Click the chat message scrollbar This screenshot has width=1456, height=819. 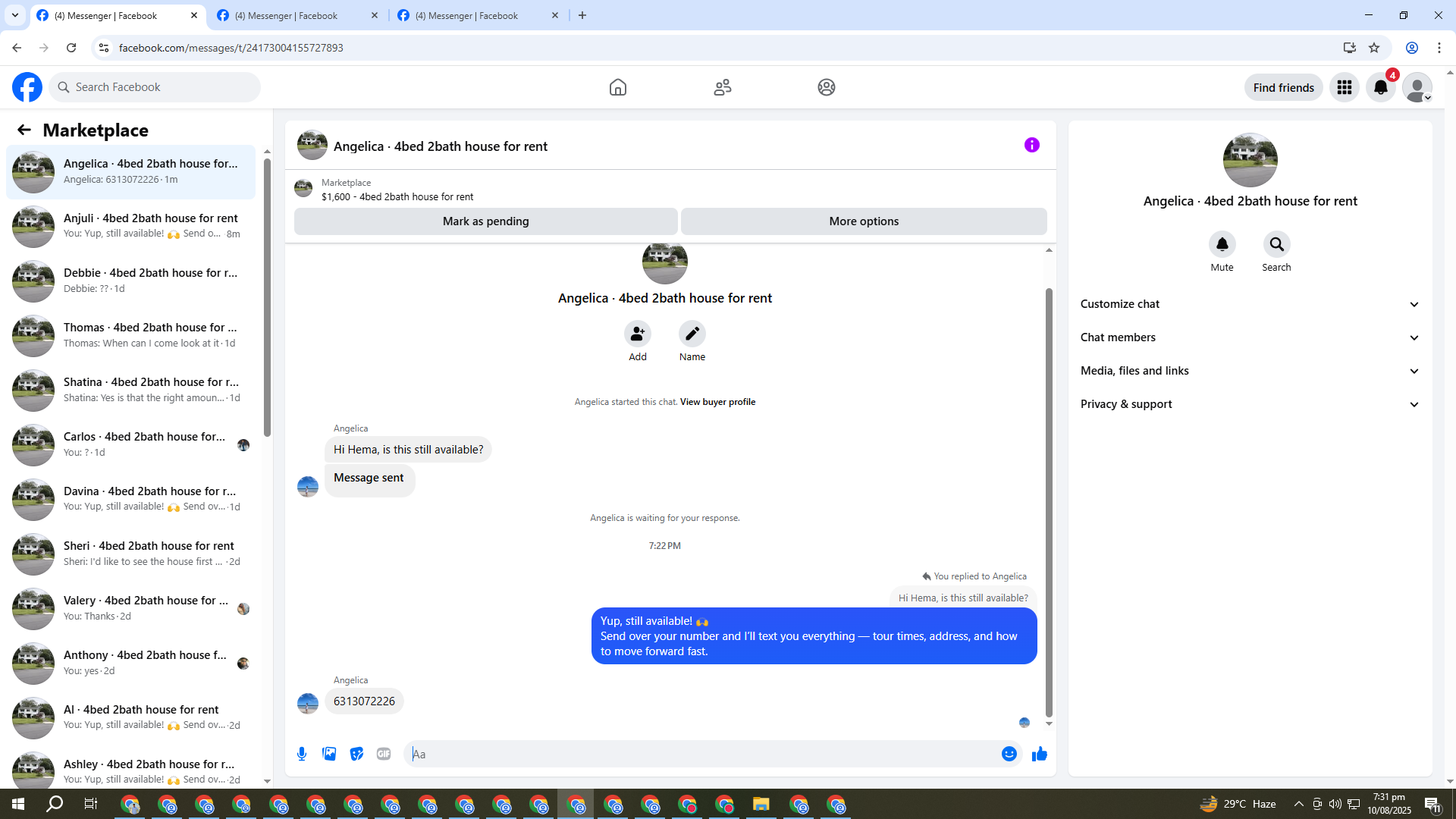[1049, 500]
